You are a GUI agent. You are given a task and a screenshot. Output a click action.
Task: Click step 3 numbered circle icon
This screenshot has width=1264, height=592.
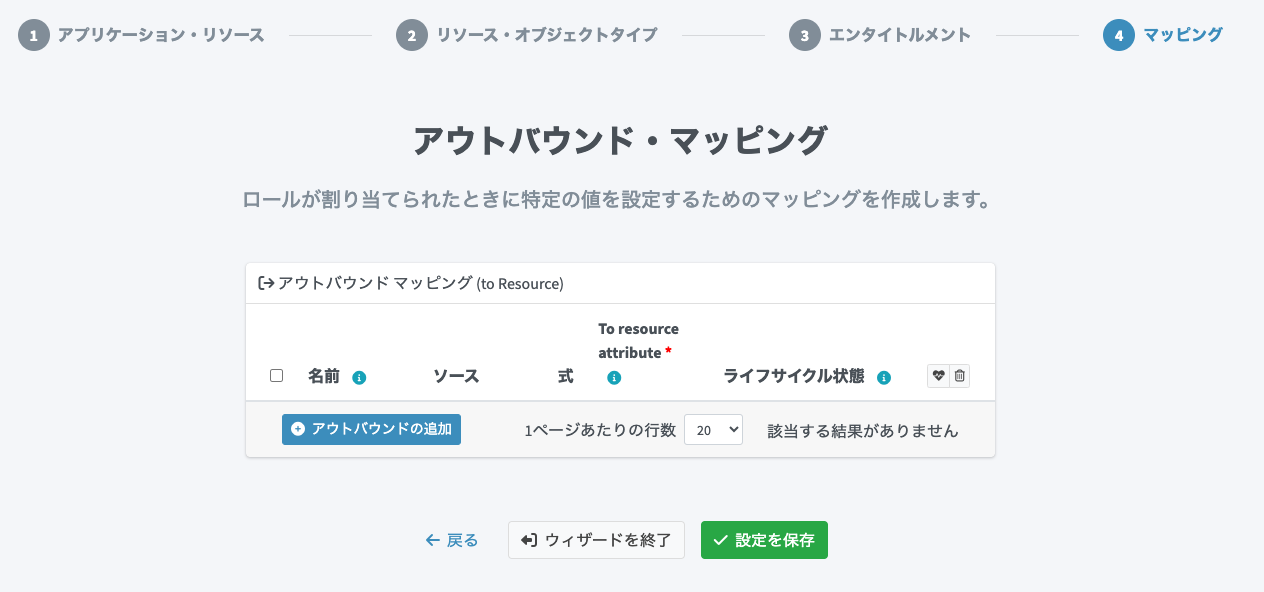pyautogui.click(x=805, y=35)
